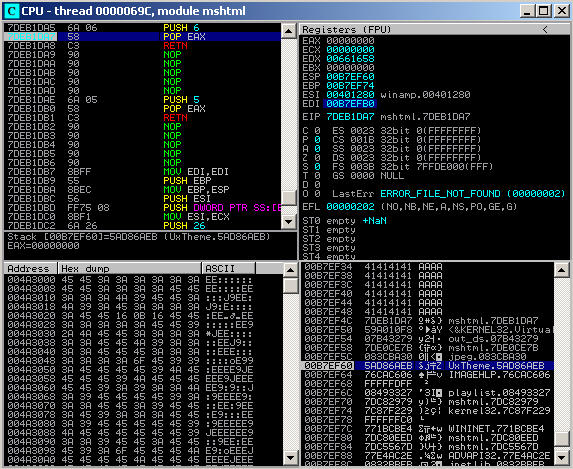
Task: Select the MOV EDI,EDI instruction
Action: 143,172
